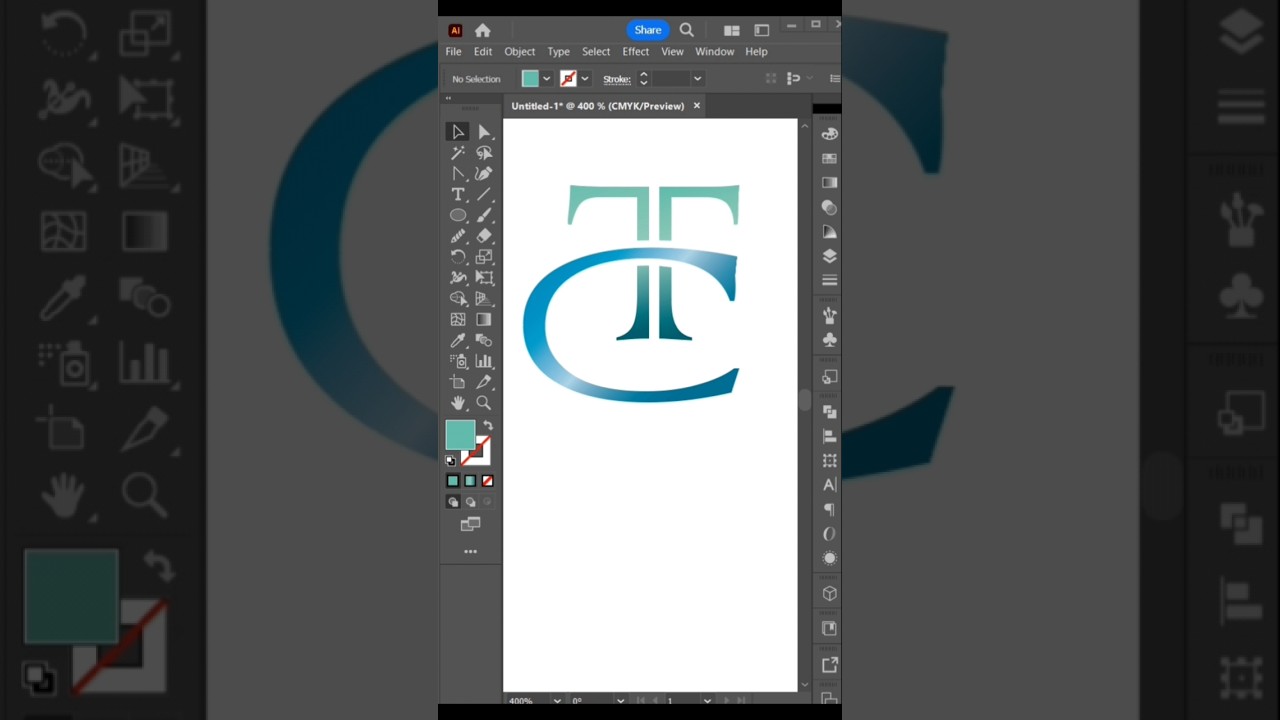Open the Paragraph panel icon
This screenshot has width=1280, height=720.
click(829, 510)
